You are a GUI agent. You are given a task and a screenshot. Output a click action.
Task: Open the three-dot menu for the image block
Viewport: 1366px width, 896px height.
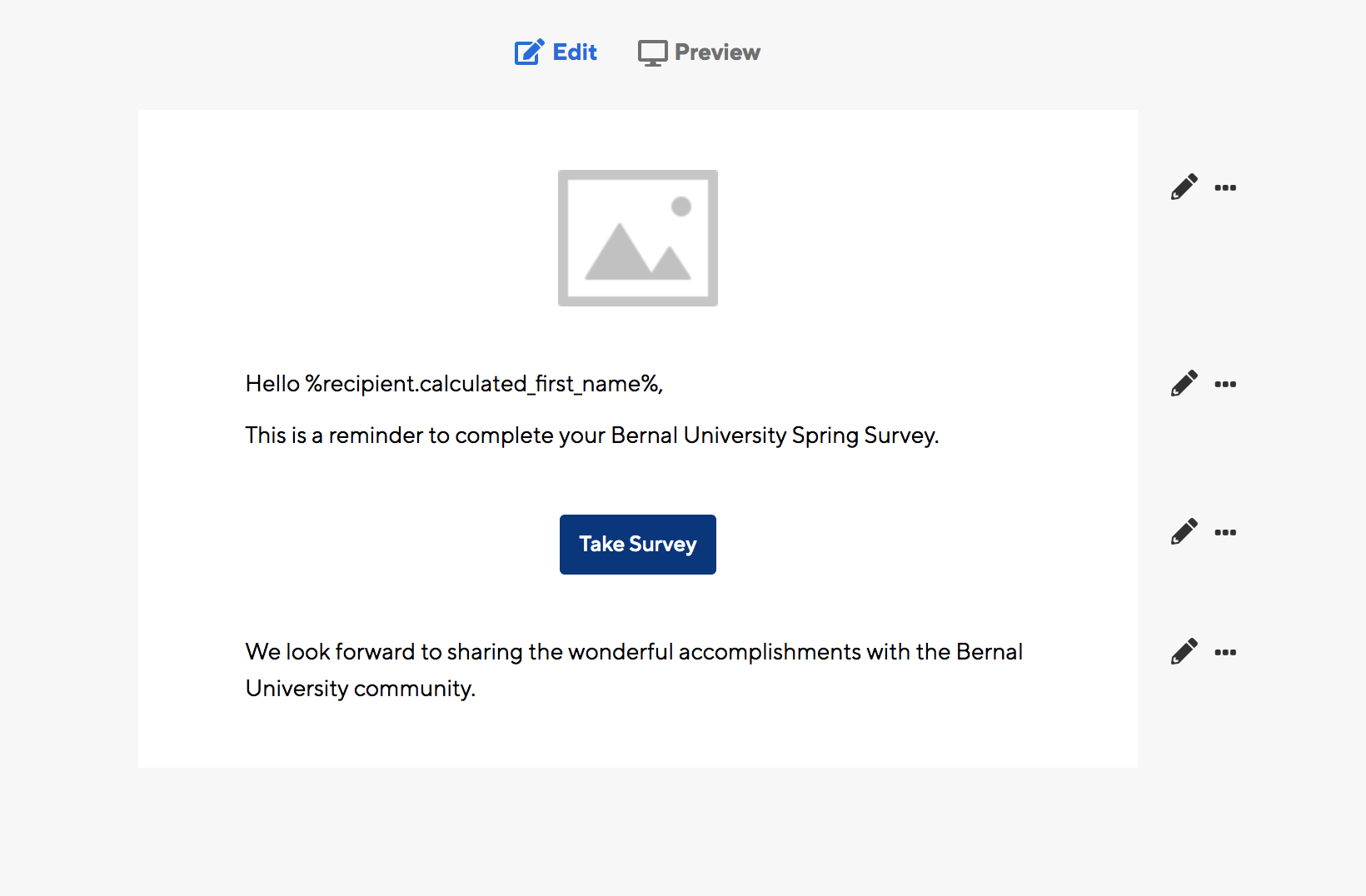pos(1225,187)
